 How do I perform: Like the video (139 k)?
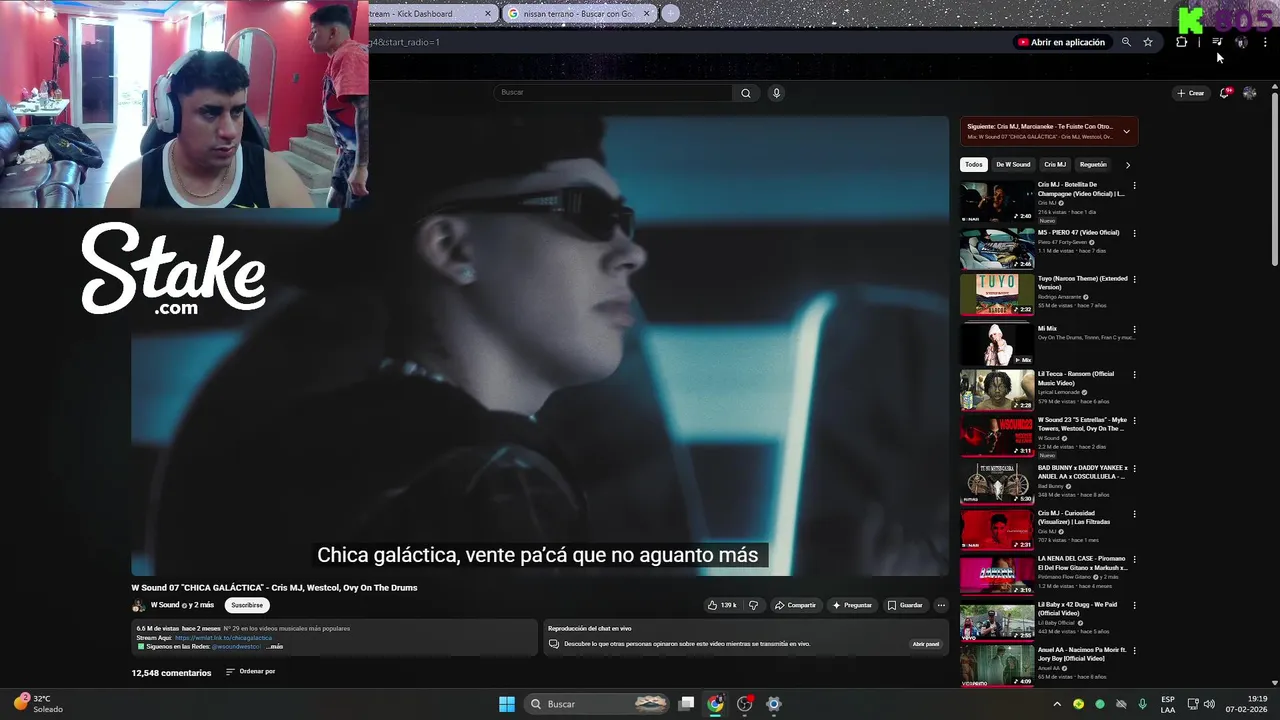tap(722, 605)
